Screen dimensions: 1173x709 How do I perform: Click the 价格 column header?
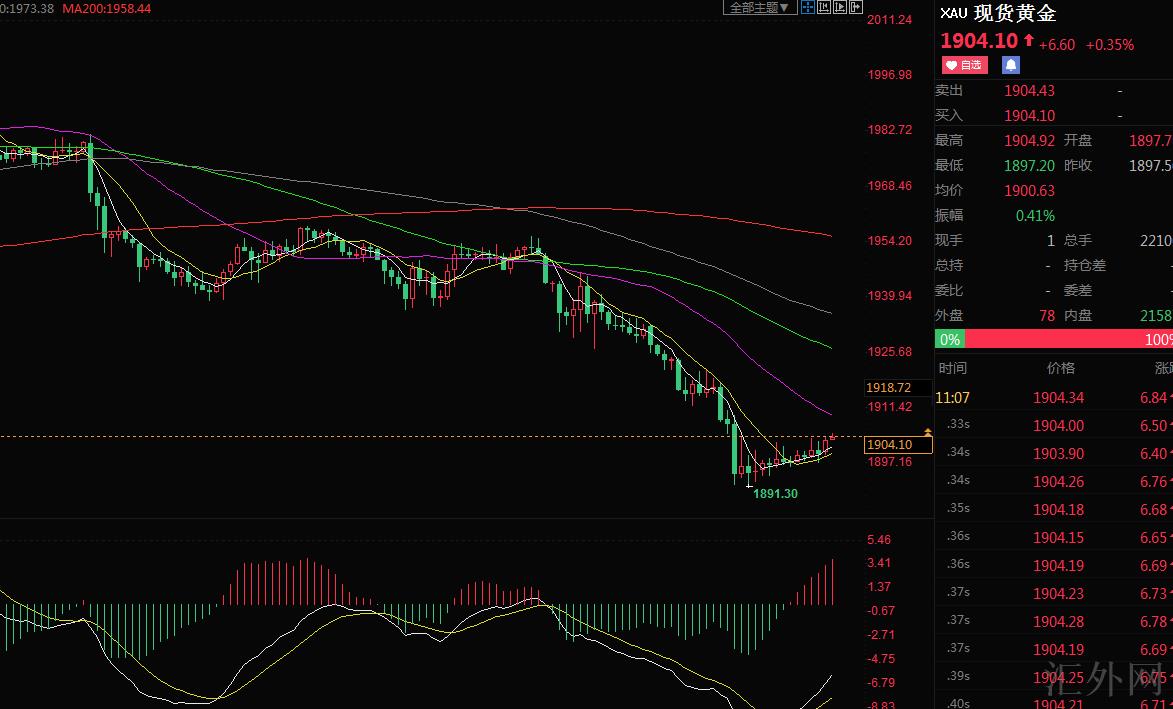point(1061,368)
